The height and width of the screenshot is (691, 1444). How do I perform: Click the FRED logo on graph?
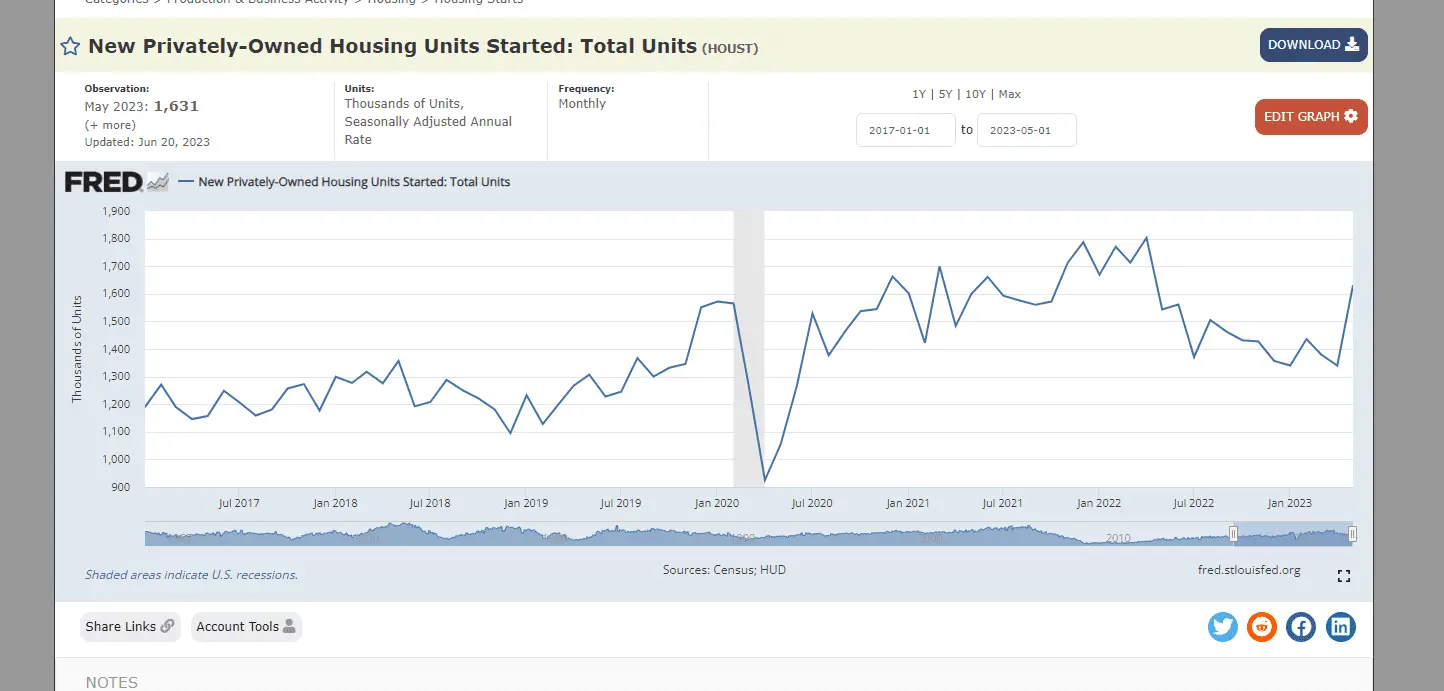[x=116, y=182]
